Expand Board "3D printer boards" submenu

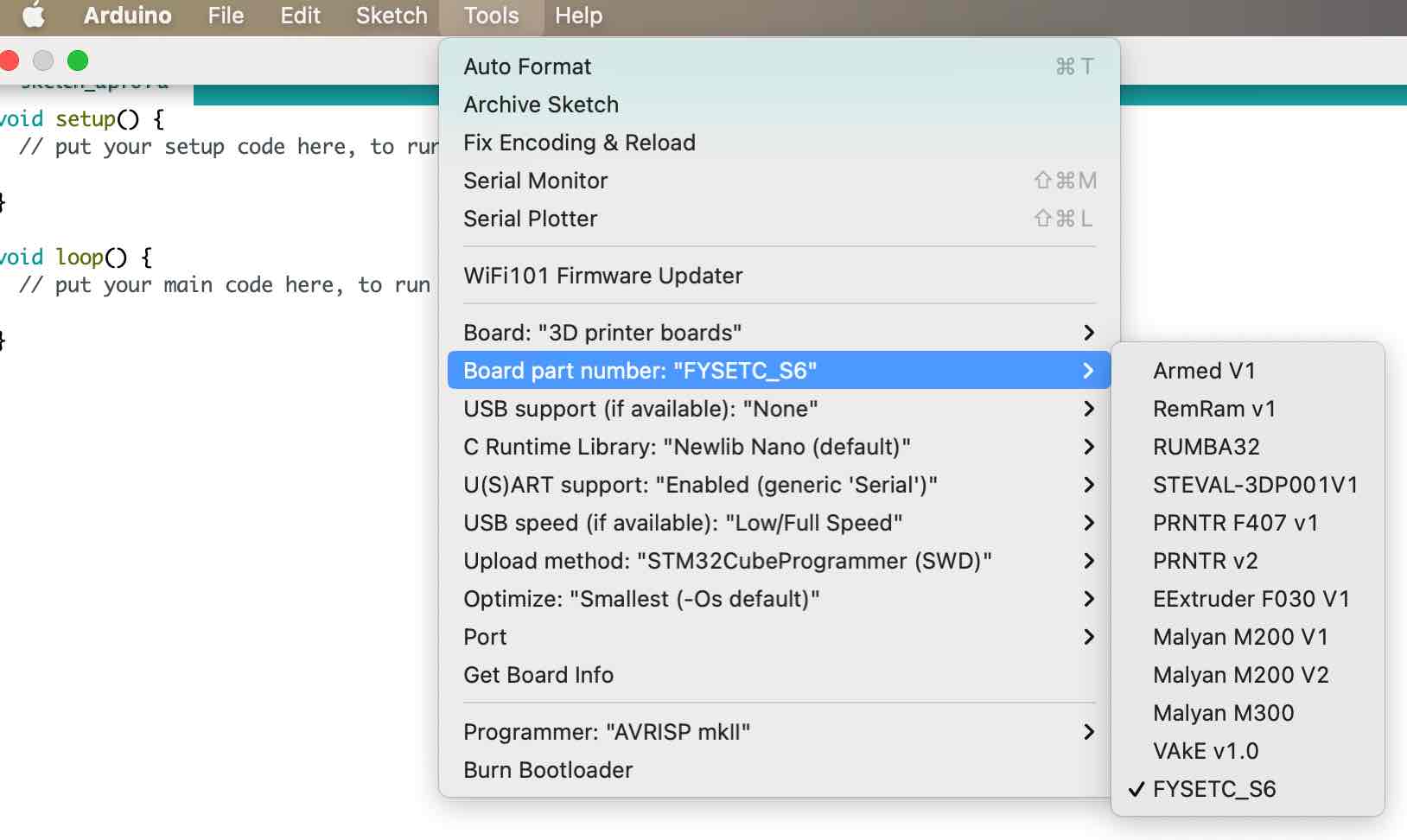[x=780, y=333]
